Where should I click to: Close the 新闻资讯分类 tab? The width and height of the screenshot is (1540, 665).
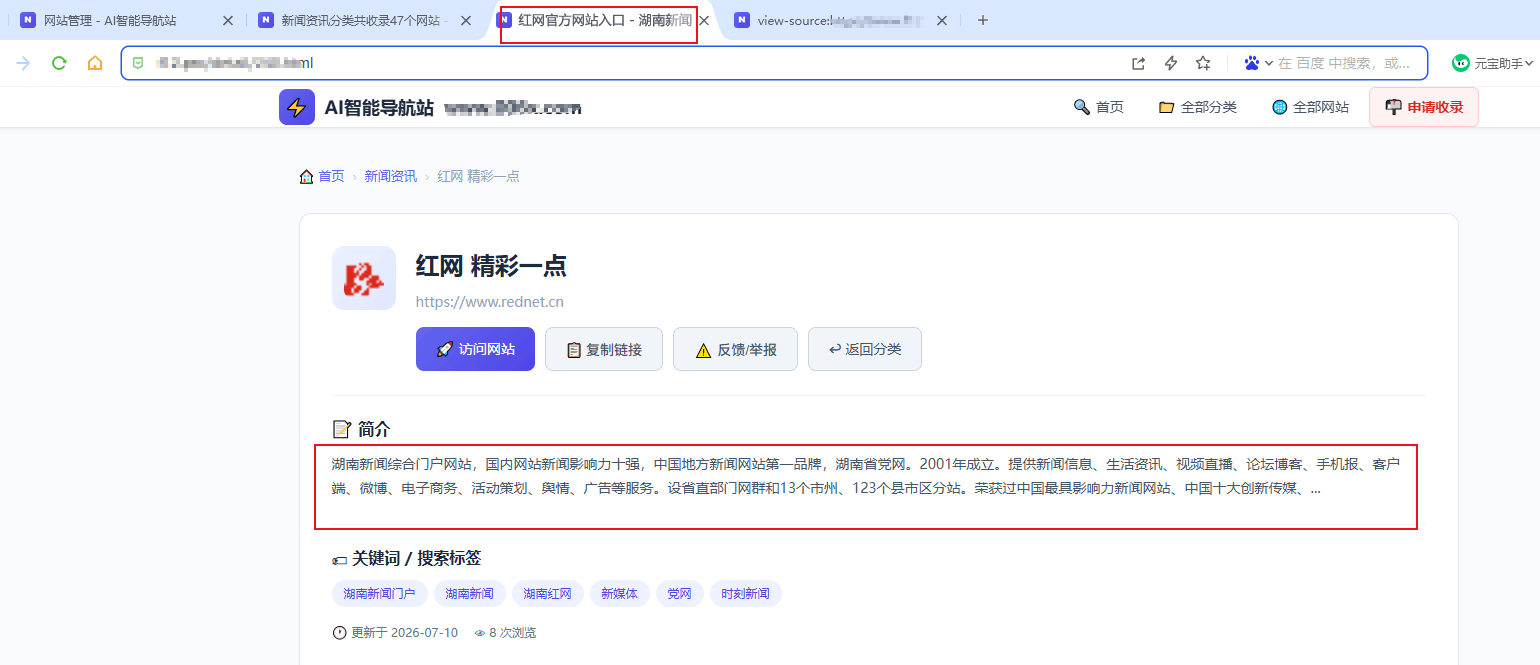coord(466,20)
